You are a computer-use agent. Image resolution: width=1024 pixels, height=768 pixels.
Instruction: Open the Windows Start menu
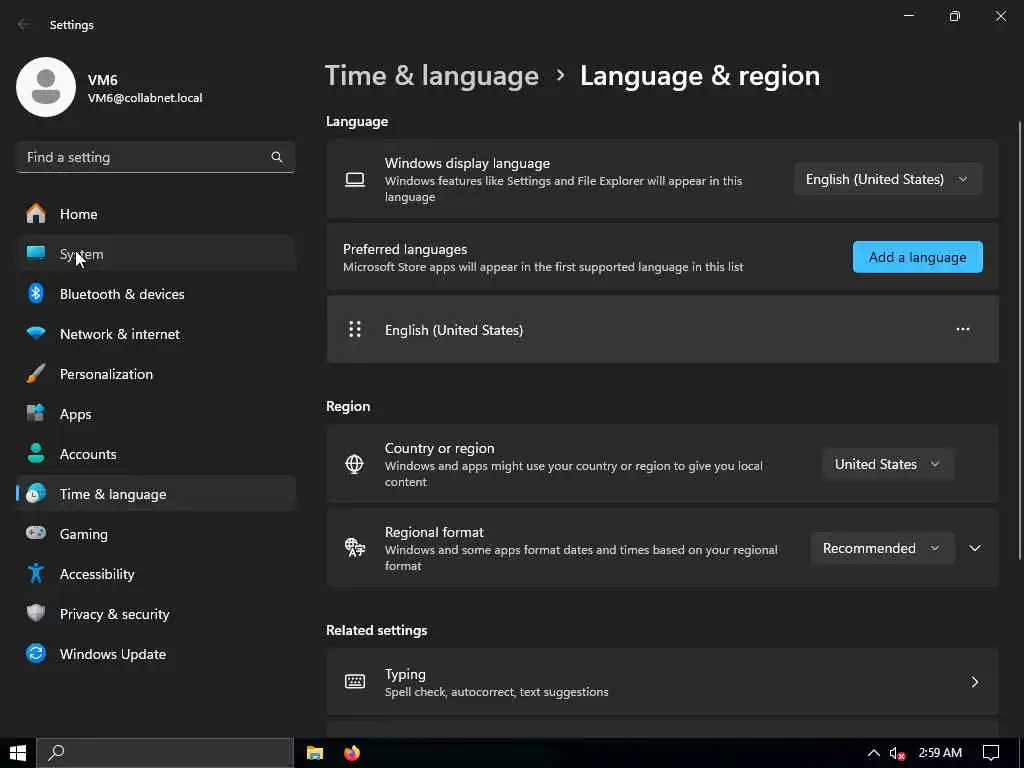18,753
